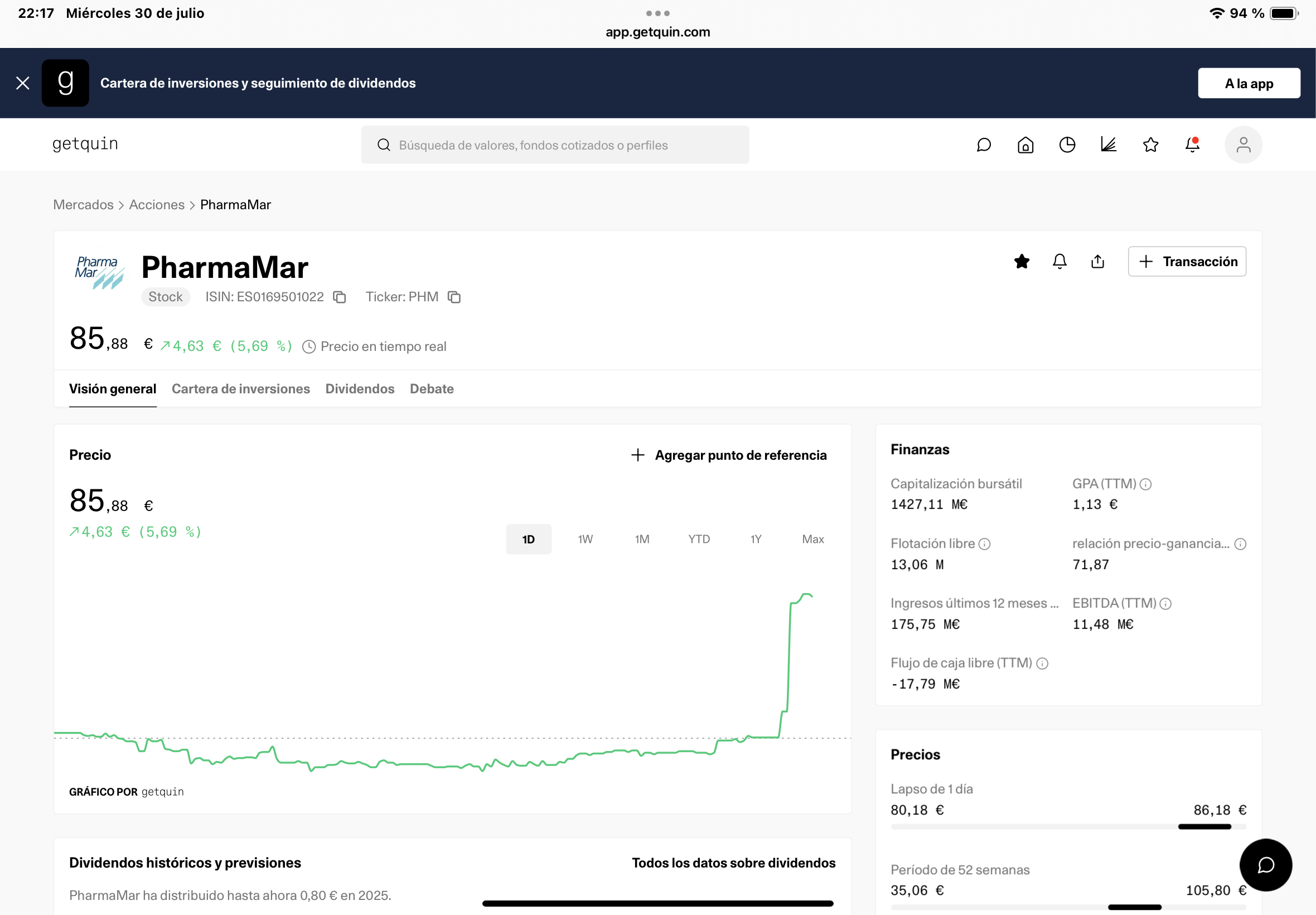This screenshot has height=915, width=1316.
Task: Show info for Flotación libre
Action: click(x=984, y=544)
